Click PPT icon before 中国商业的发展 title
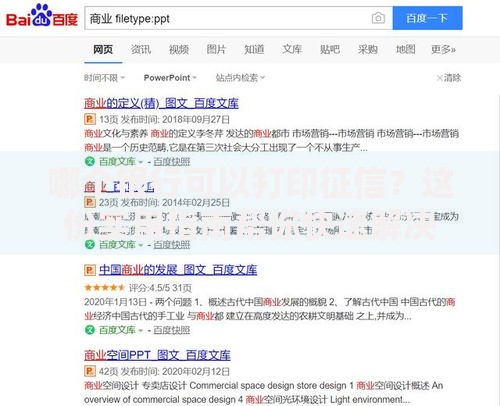 pyautogui.click(x=89, y=270)
